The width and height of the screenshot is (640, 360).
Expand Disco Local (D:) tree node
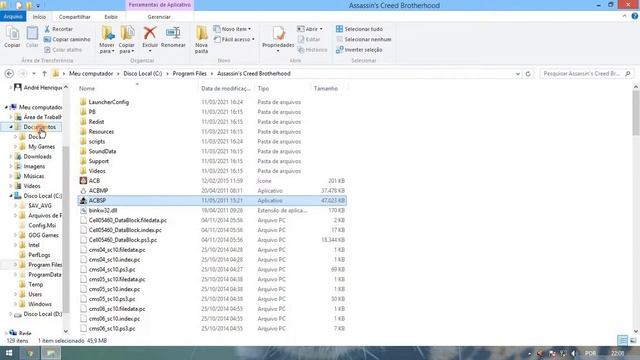(x=11, y=314)
